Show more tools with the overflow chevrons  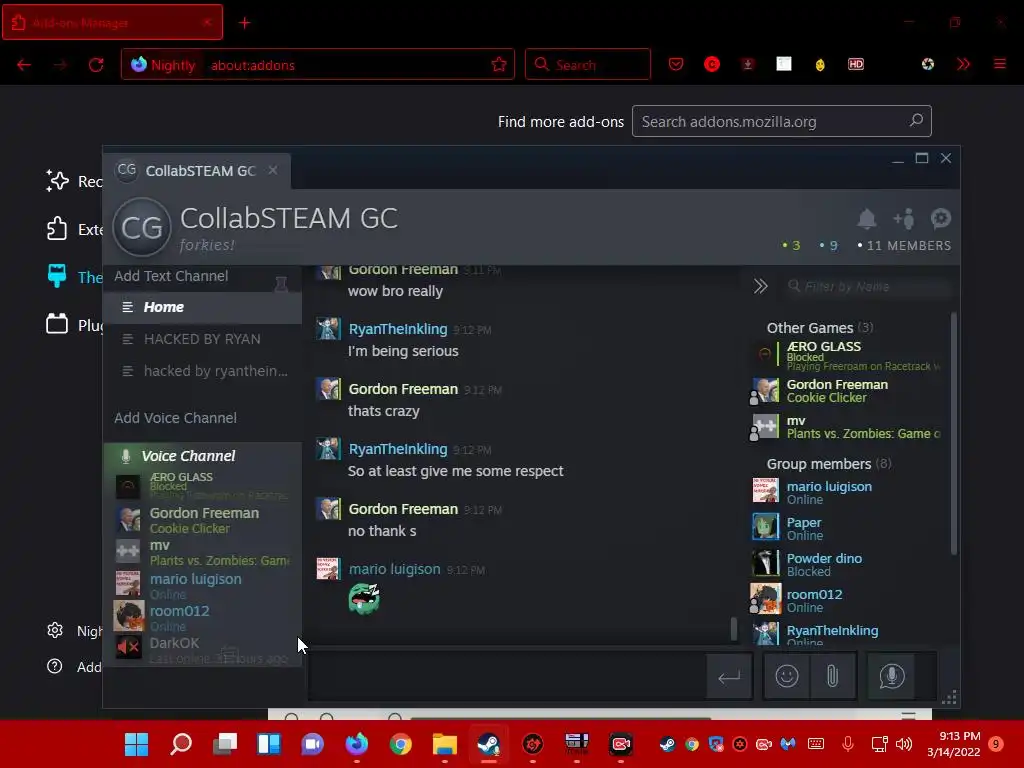click(x=963, y=64)
